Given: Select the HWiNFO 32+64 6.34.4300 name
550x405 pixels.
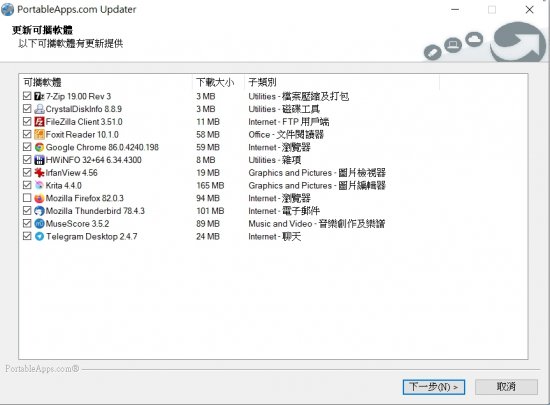Looking at the screenshot, I should [94, 160].
